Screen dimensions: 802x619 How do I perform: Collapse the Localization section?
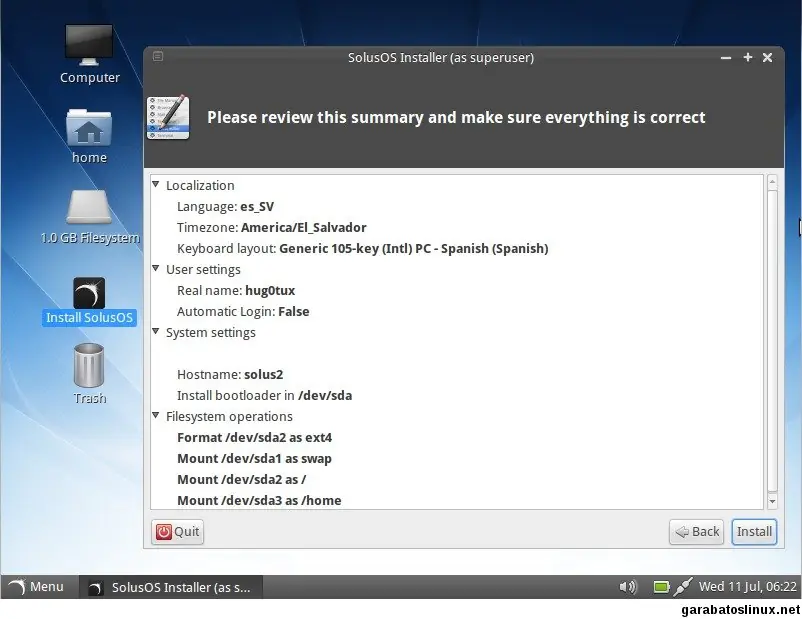tap(156, 185)
